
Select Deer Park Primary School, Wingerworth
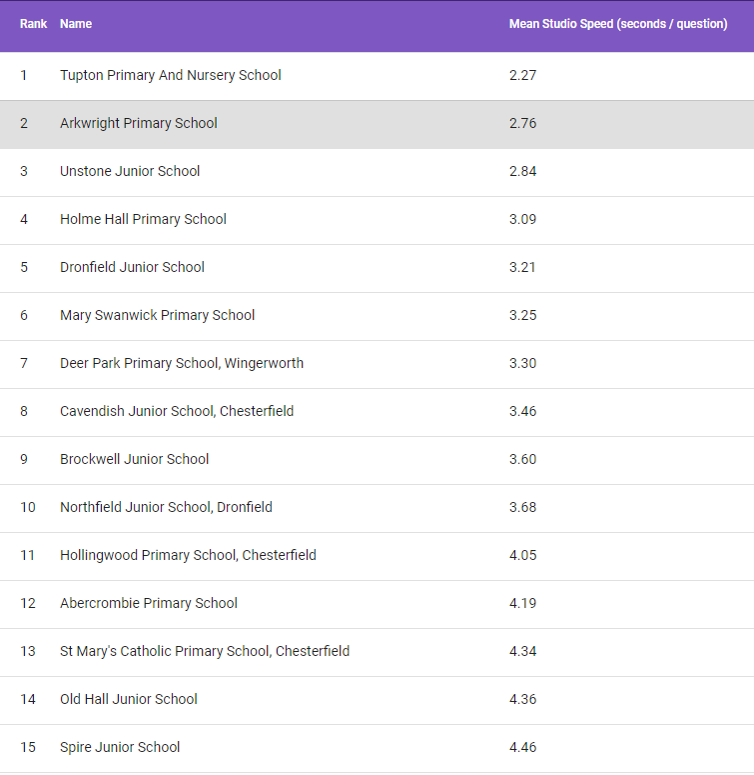coord(181,363)
